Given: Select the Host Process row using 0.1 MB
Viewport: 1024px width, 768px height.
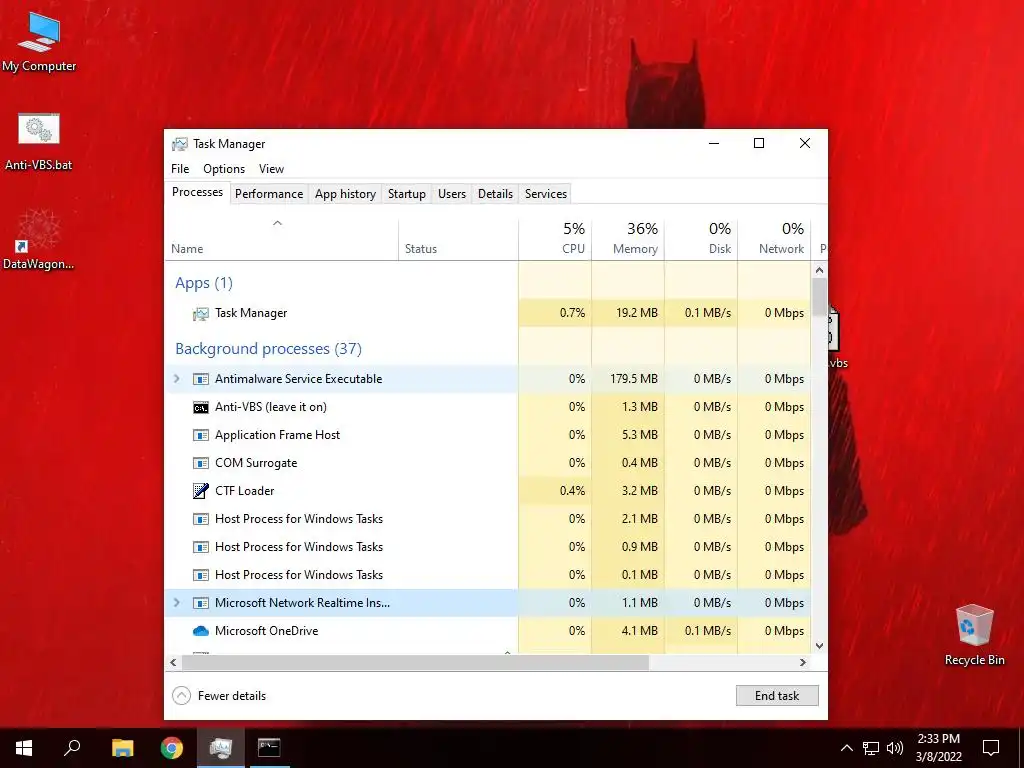Looking at the screenshot, I should (x=487, y=575).
